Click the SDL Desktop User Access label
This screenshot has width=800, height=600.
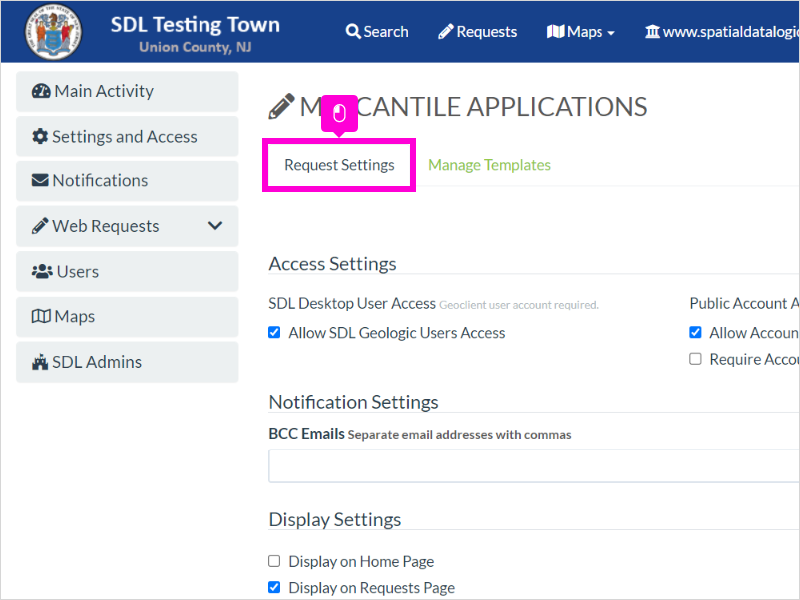pos(352,304)
